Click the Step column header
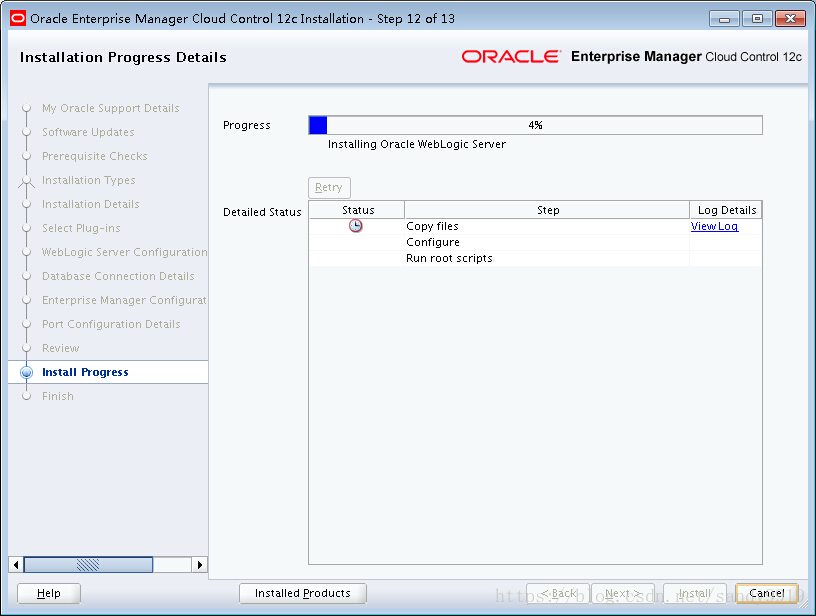The image size is (816, 616). (x=547, y=210)
